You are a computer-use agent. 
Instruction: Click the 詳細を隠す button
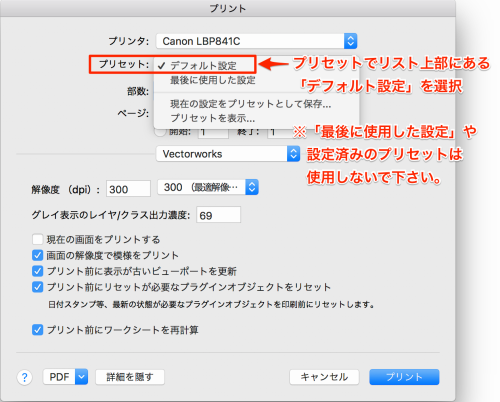130,377
